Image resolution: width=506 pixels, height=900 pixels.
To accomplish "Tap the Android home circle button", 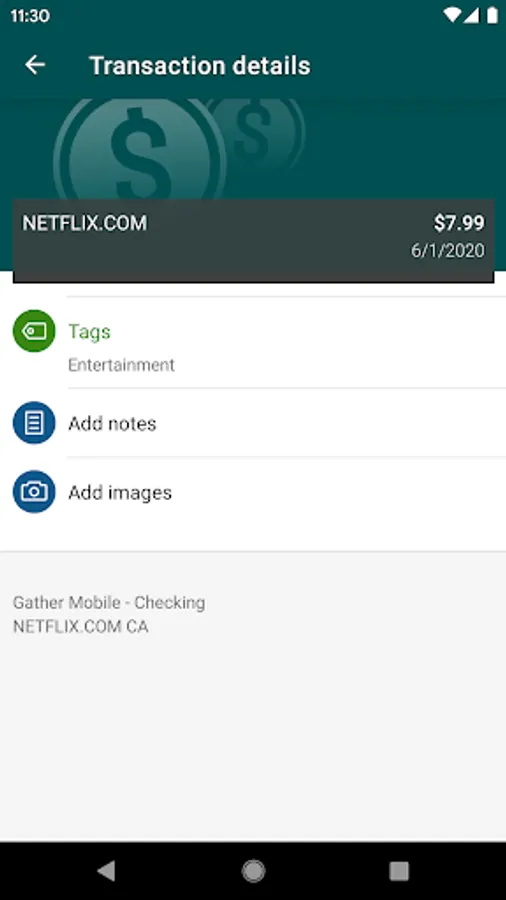I will tap(253, 871).
